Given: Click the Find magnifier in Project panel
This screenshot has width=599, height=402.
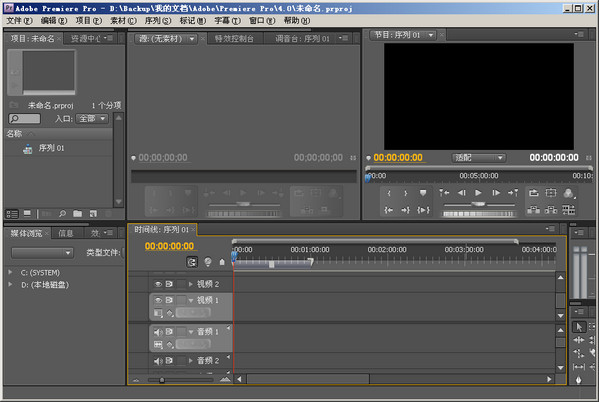Looking at the screenshot, I should click(62, 214).
